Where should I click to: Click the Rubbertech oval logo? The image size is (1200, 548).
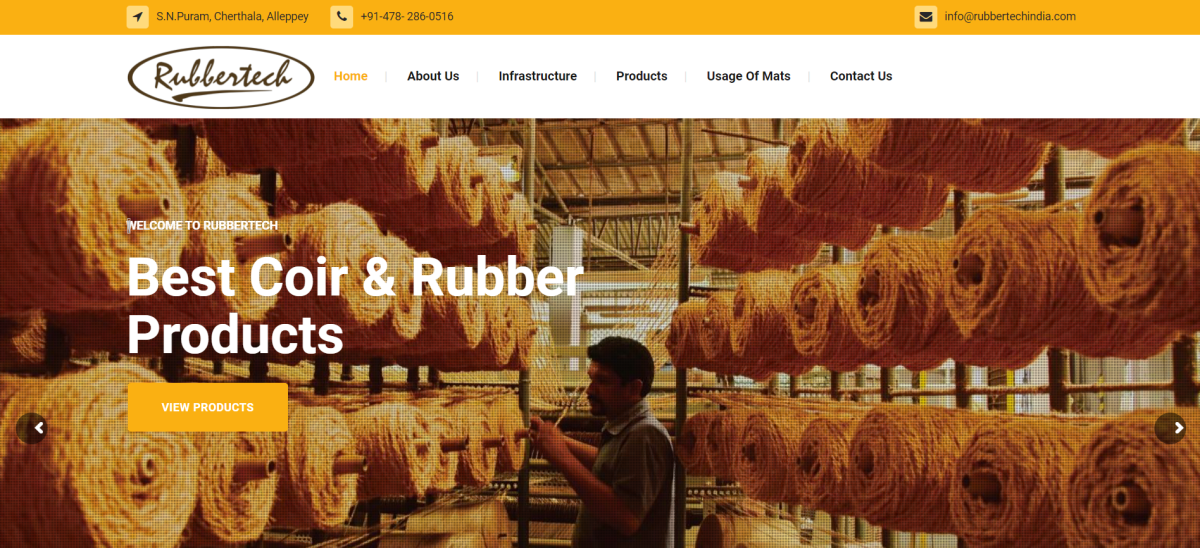221,76
